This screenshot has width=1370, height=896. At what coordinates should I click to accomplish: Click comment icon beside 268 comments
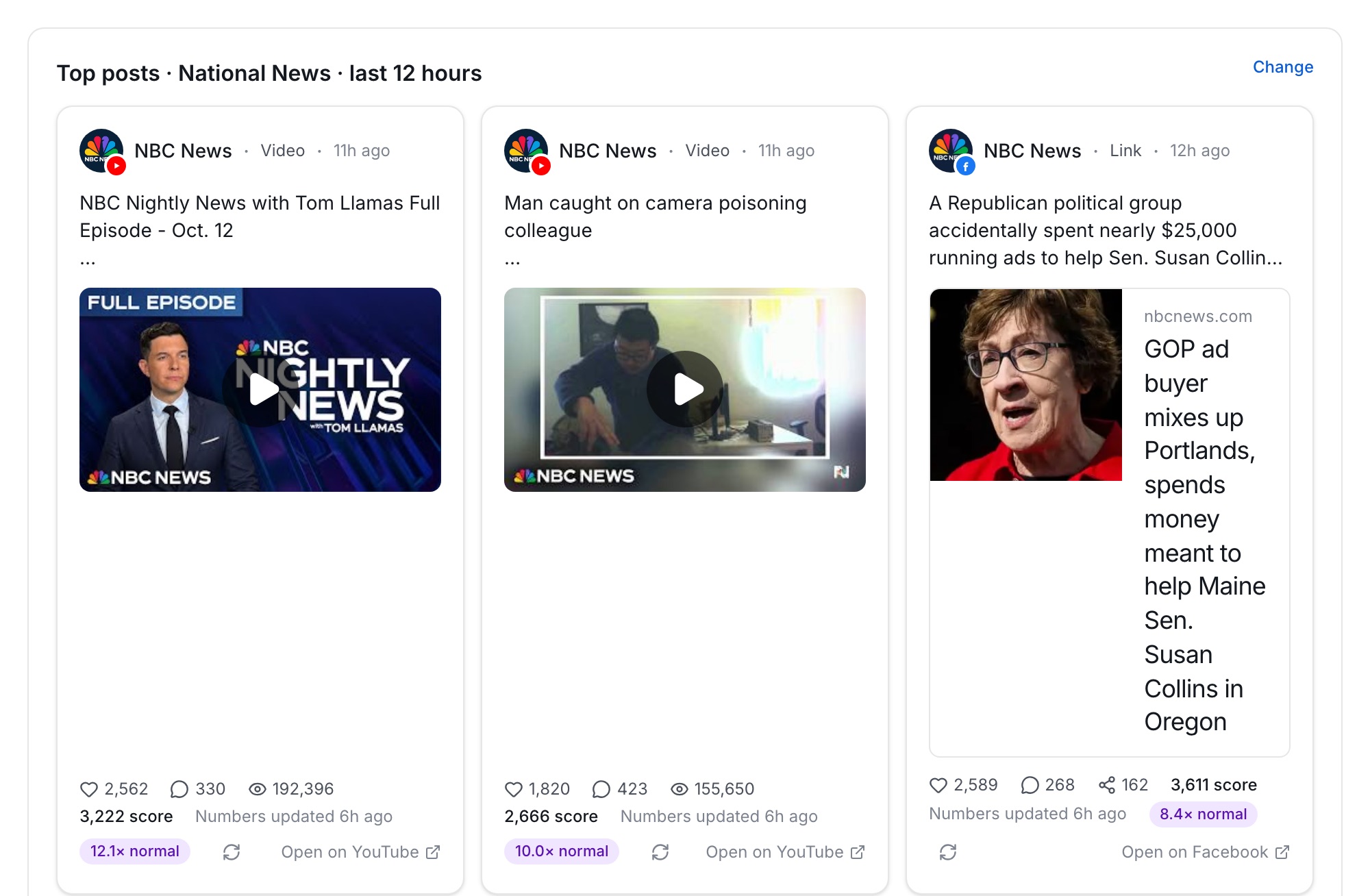click(1030, 785)
